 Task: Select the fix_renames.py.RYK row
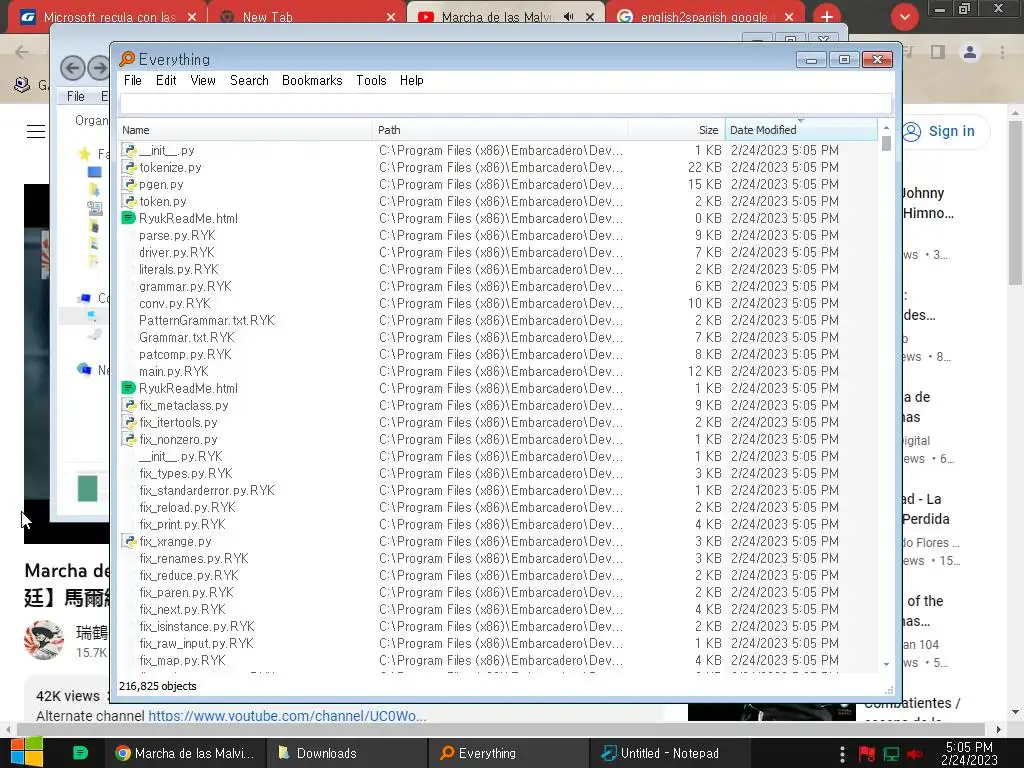point(498,558)
